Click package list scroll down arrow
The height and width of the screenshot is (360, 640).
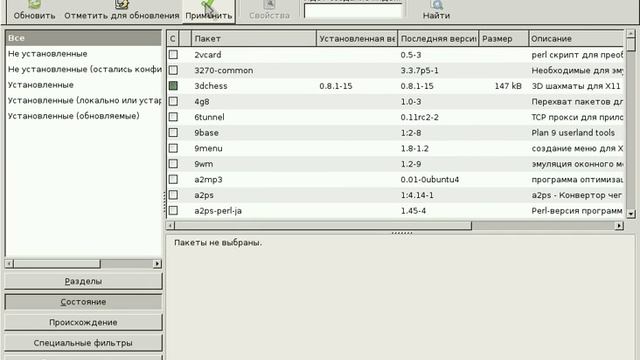[631, 213]
